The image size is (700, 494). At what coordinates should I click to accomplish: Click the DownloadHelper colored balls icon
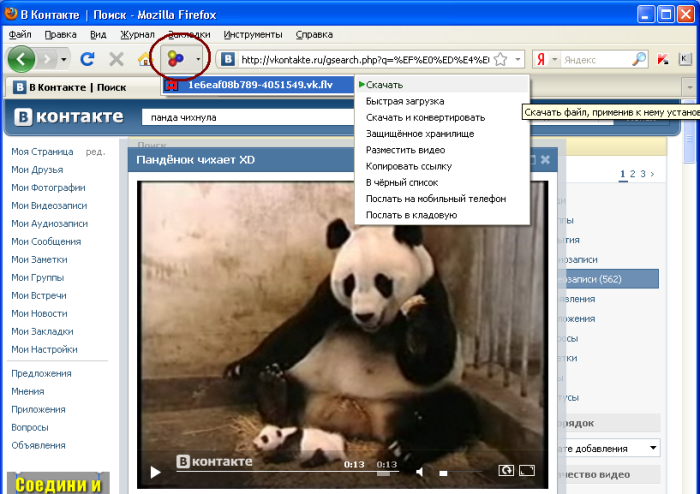(x=177, y=59)
